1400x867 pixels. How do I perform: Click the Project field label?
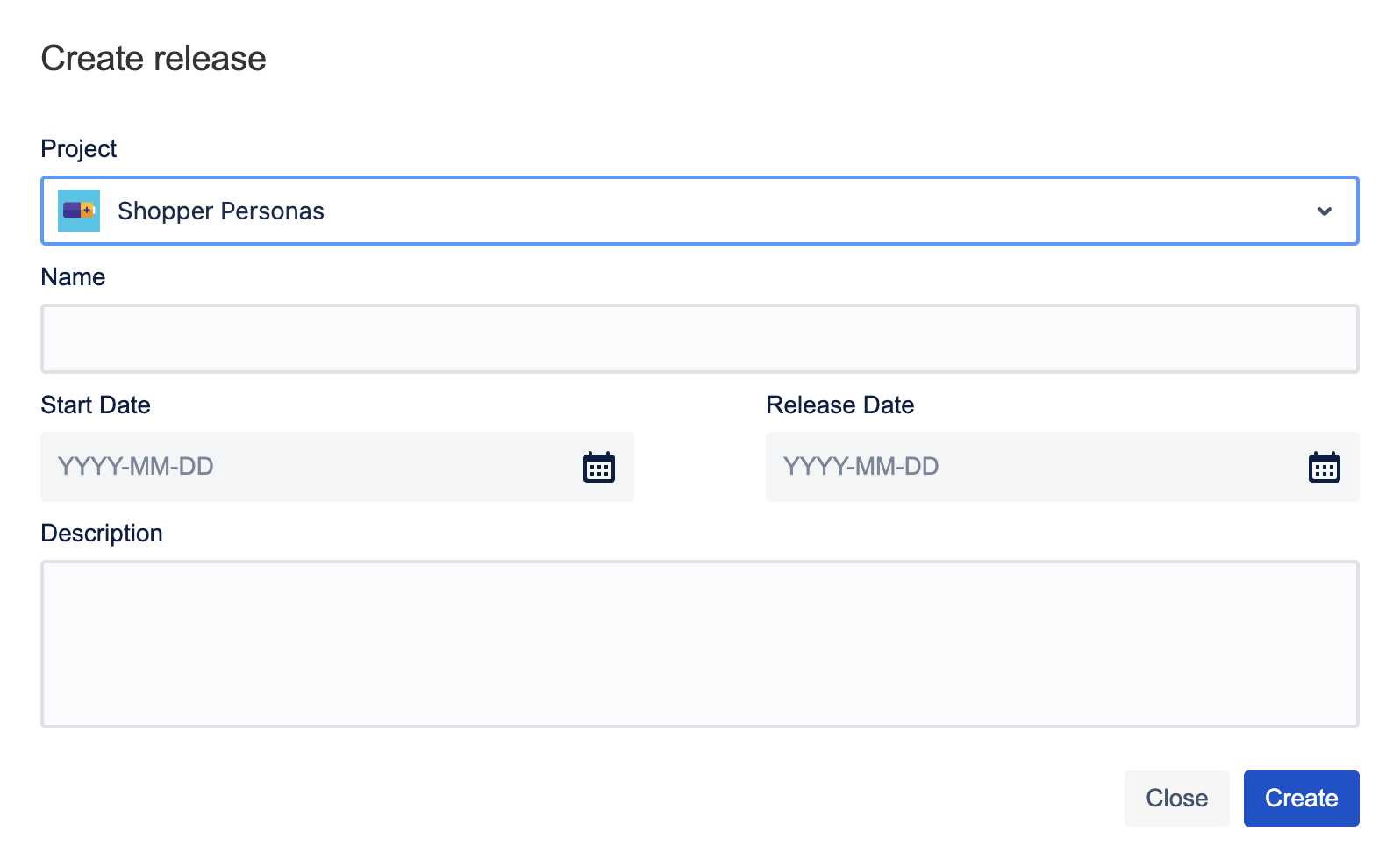coord(79,149)
